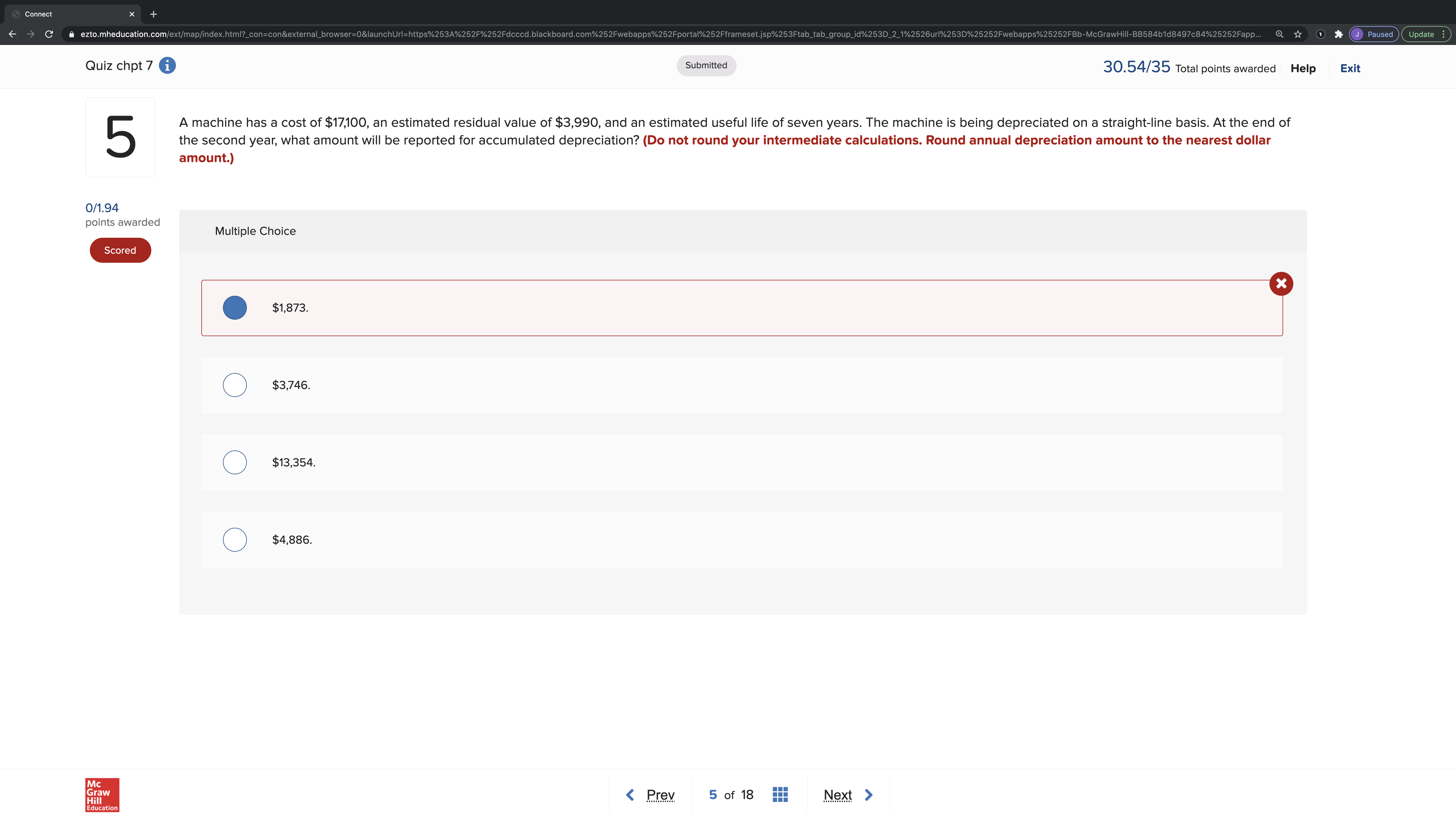Screen dimensions: 1456x819
Task: Select the $4,886 answer radio button
Action: (235, 540)
